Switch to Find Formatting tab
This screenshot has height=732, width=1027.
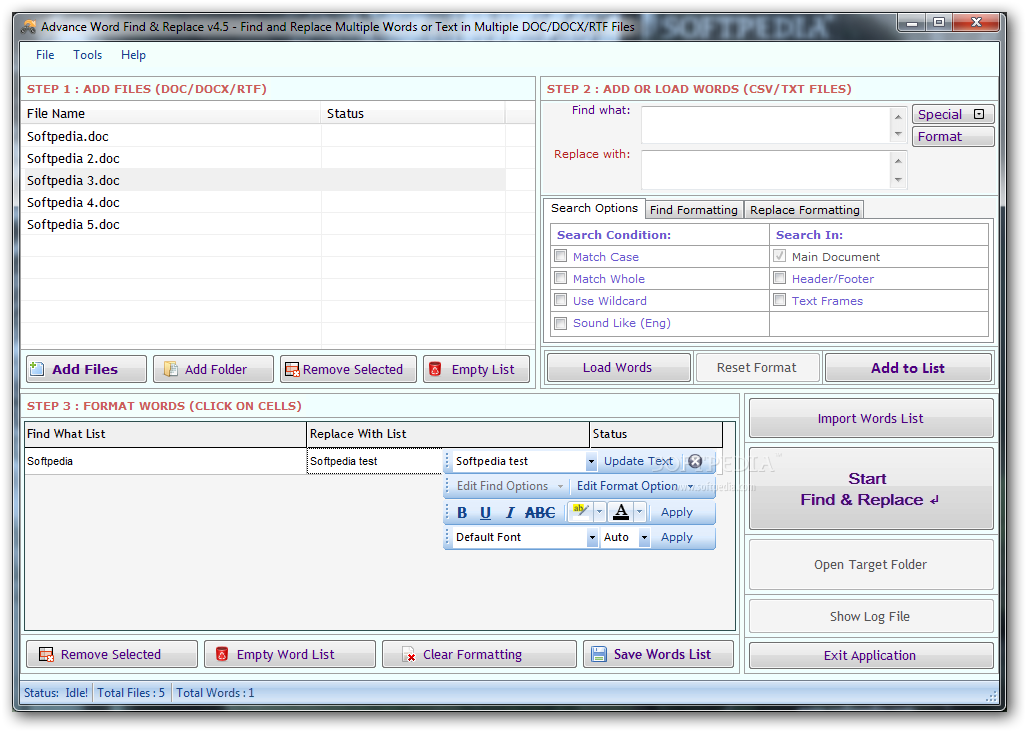(694, 210)
